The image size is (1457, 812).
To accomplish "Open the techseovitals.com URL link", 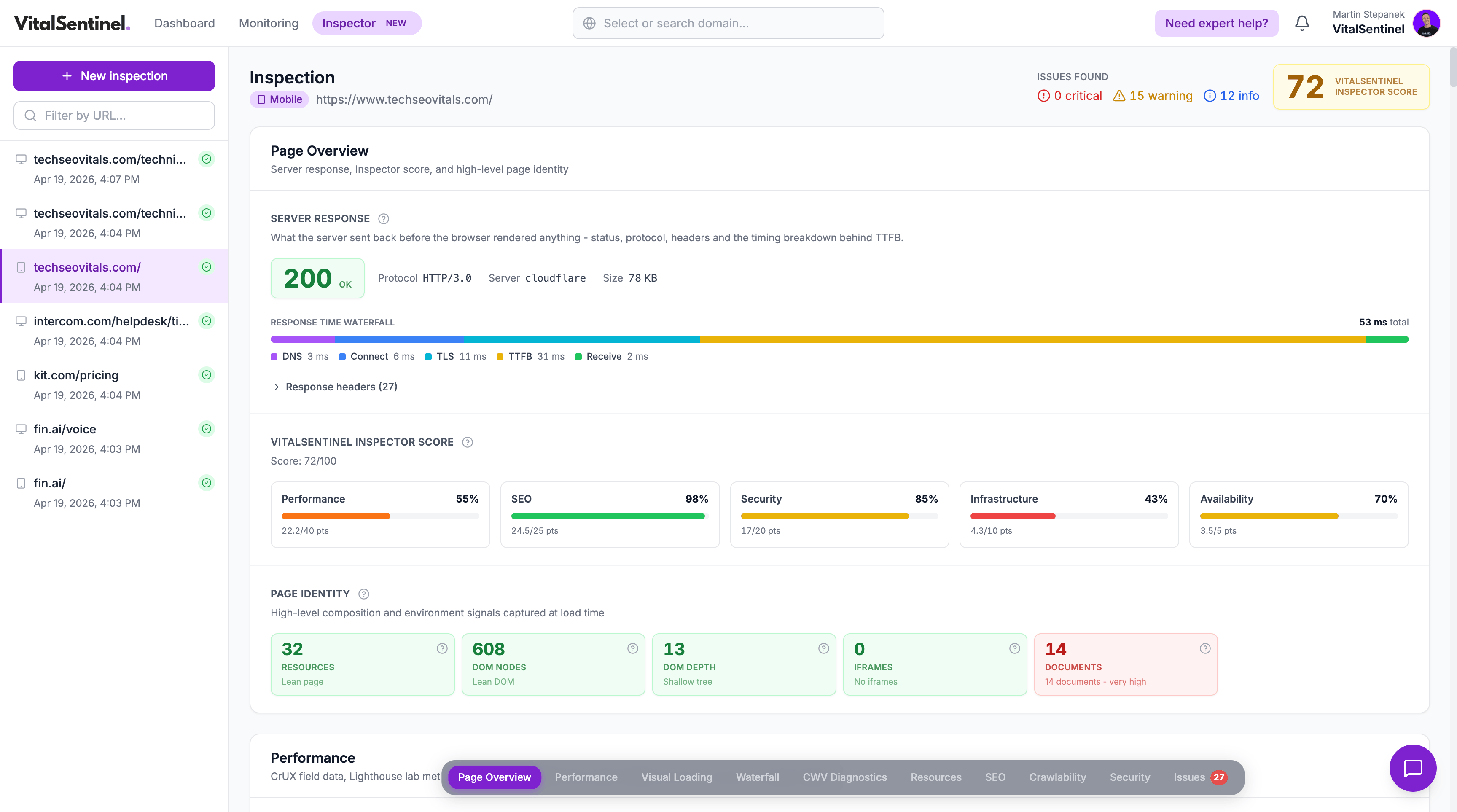I will pyautogui.click(x=404, y=99).
